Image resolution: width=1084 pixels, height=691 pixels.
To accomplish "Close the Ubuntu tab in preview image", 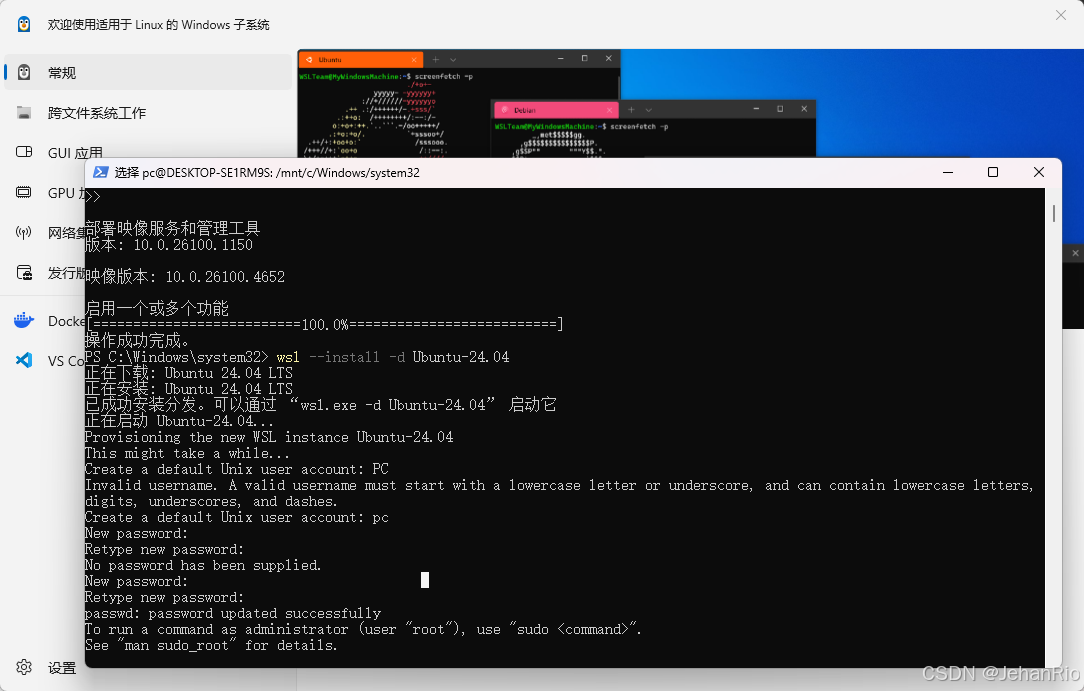I will click(413, 60).
